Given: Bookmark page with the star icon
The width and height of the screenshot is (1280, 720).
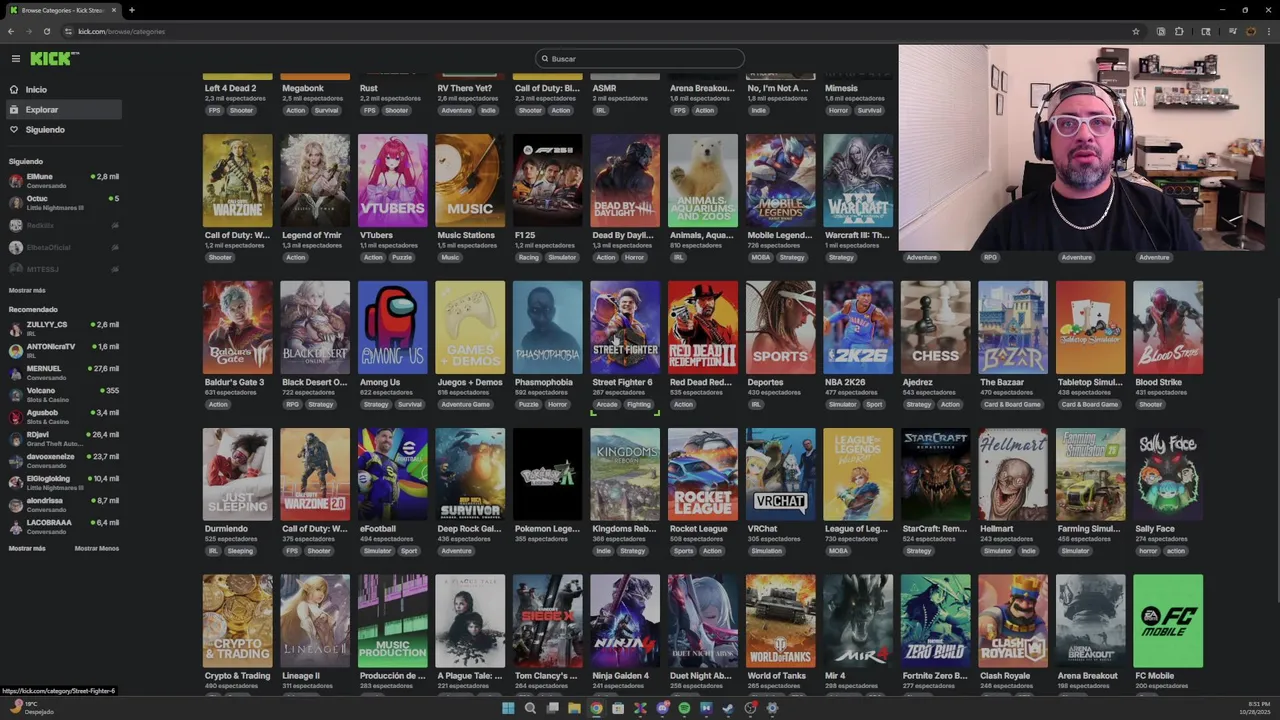Looking at the screenshot, I should (x=1136, y=31).
